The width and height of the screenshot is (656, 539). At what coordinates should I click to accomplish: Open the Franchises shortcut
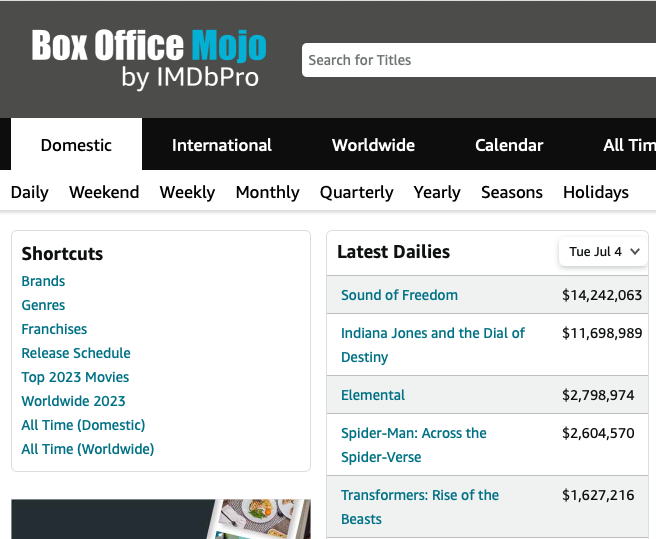[x=54, y=329]
